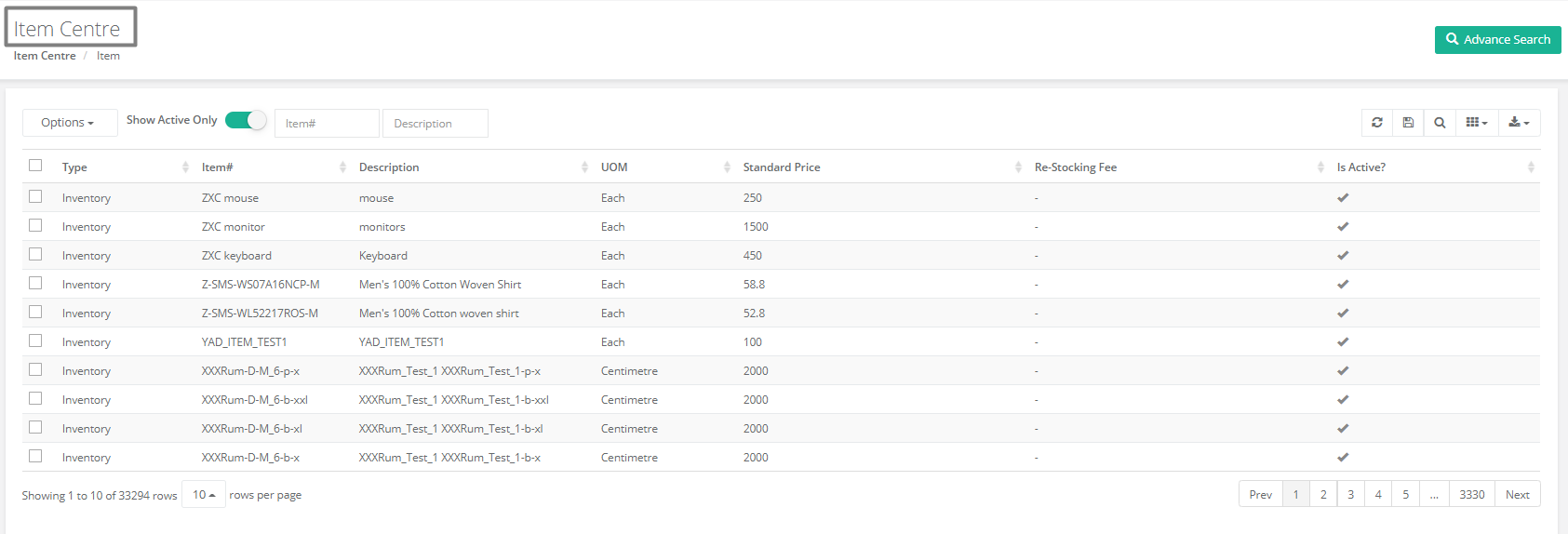Tick the YAD_ITEM_TEST1 row checkbox
Screen dimensions: 1568x534
click(35, 340)
